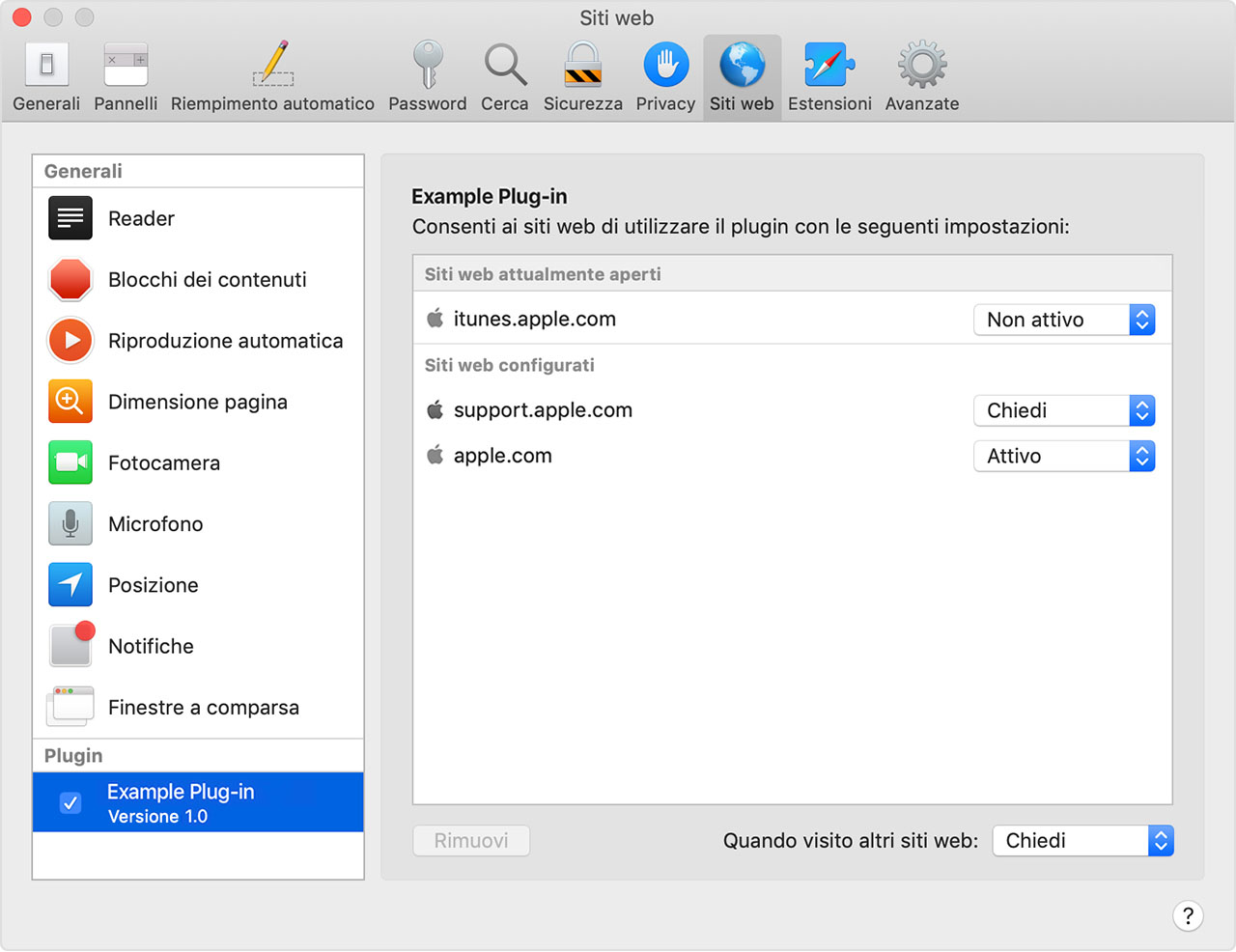
Task: Open the support.apple.com Chiedi dropdown
Action: (1064, 410)
